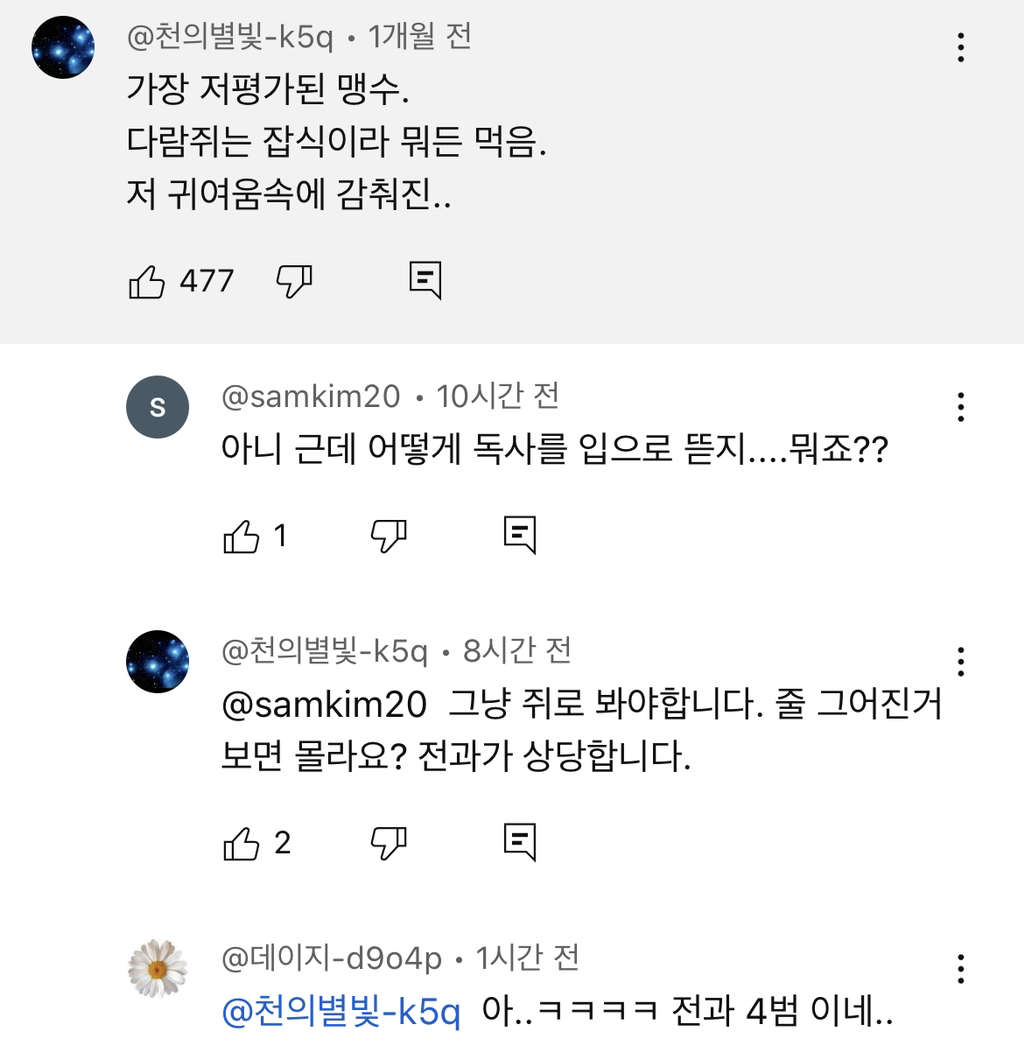Open more options for the top comment
The height and width of the screenshot is (1052, 1024).
click(x=961, y=47)
